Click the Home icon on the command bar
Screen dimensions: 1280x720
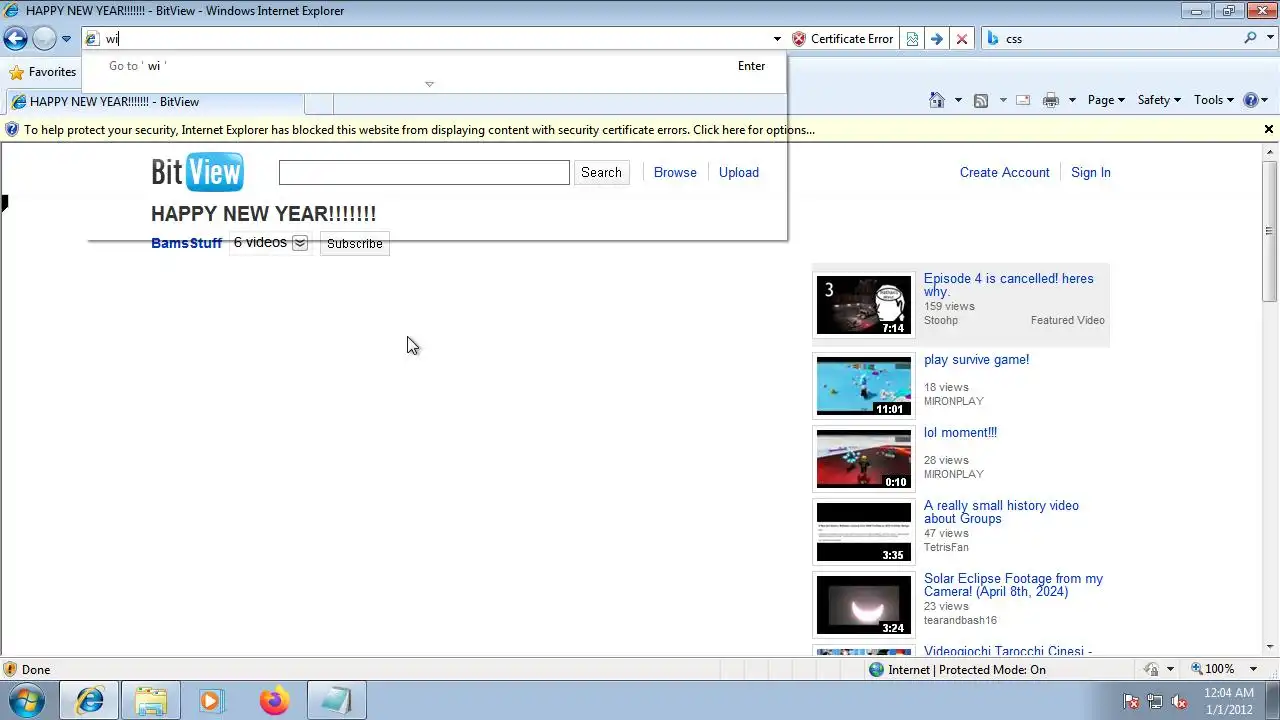pyautogui.click(x=937, y=100)
